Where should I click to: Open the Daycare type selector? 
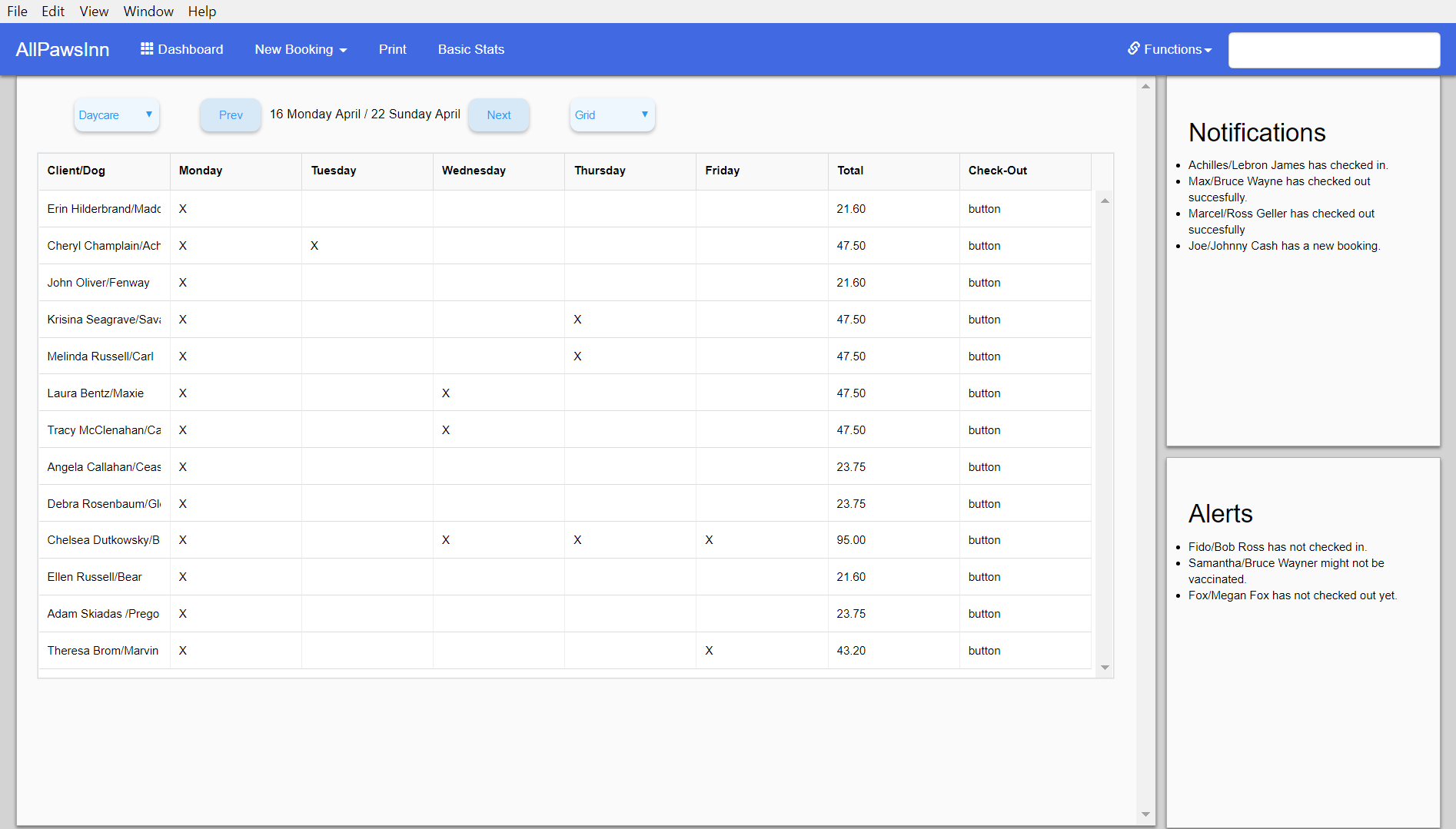[116, 115]
